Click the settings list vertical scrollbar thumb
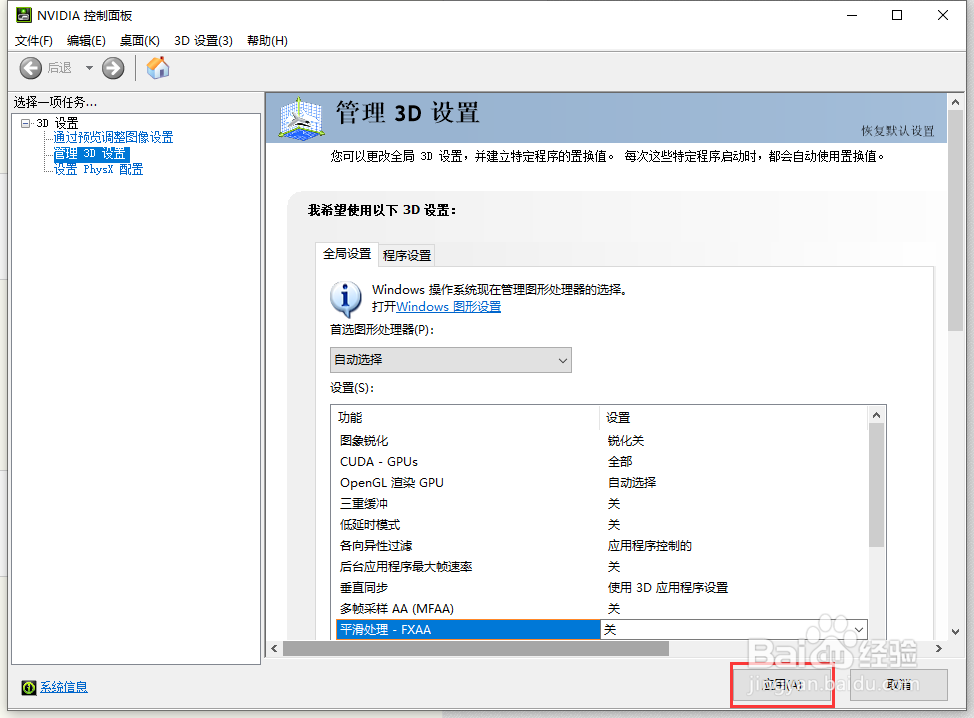 876,485
